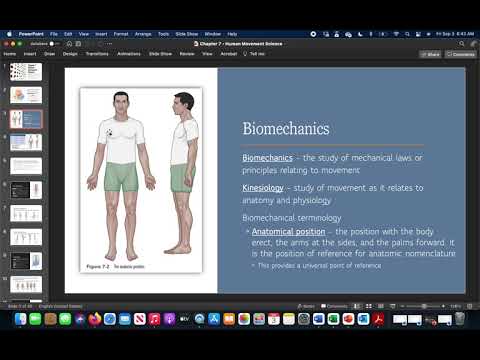This screenshot has height=360, width=480.
Task: Open Finder from the dock
Action: 21,319
